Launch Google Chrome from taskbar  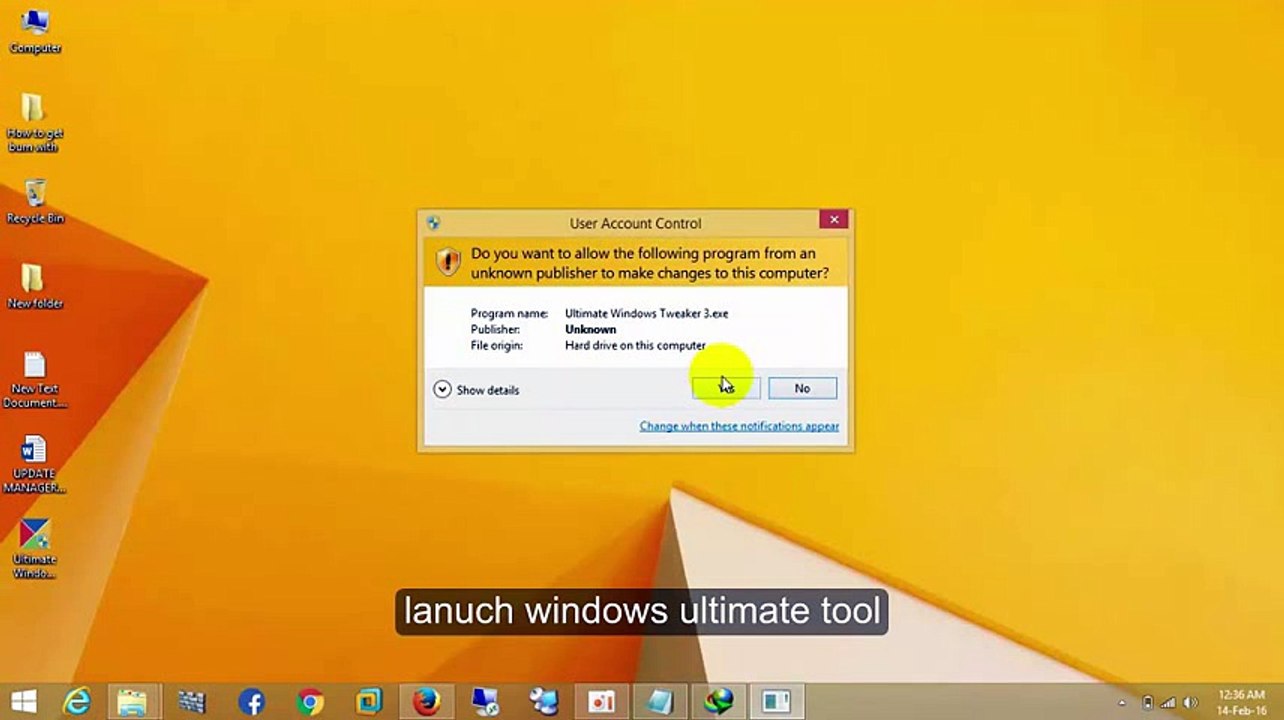pos(310,702)
